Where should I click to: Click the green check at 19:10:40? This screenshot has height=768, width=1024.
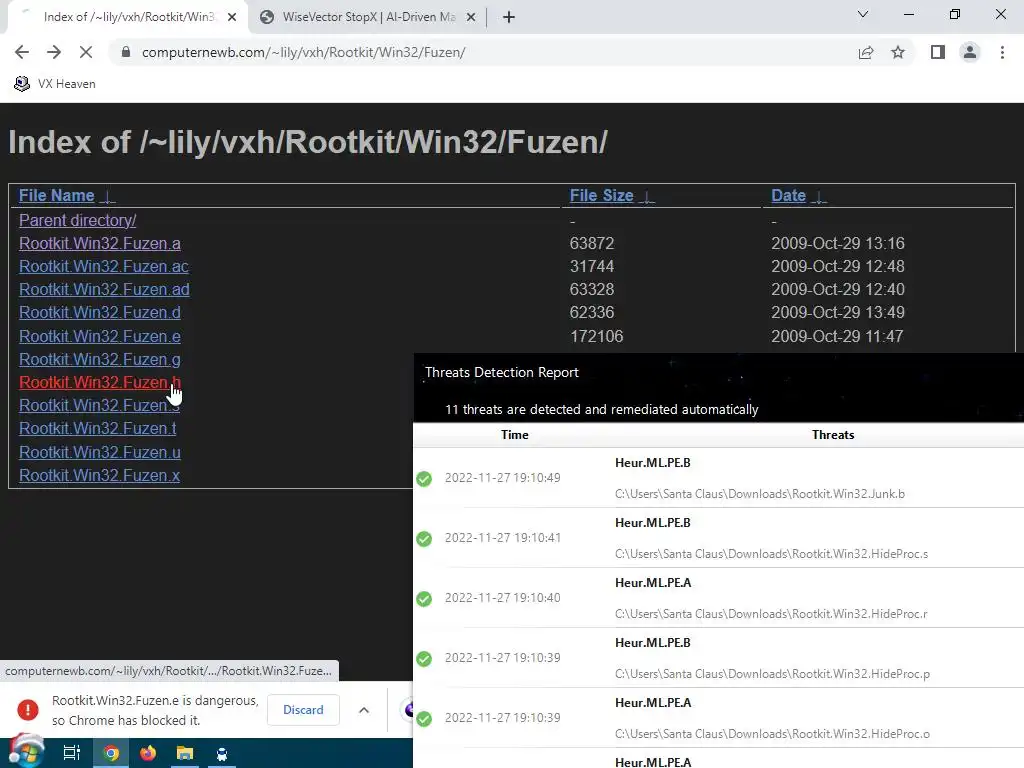click(424, 599)
